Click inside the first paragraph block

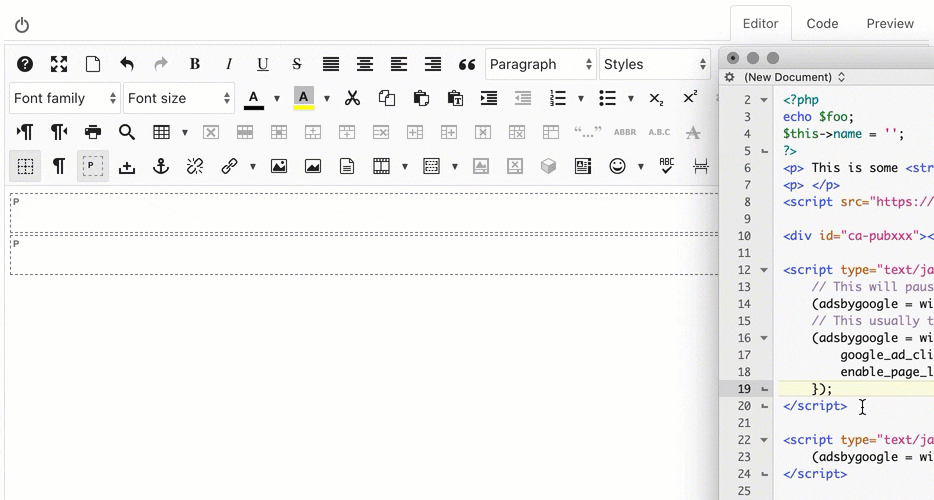tap(365, 213)
